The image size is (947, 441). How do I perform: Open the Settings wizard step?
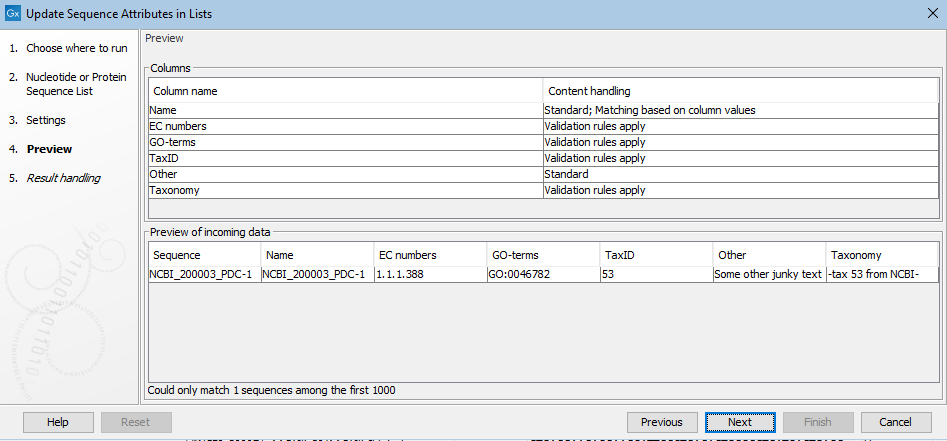pos(46,120)
